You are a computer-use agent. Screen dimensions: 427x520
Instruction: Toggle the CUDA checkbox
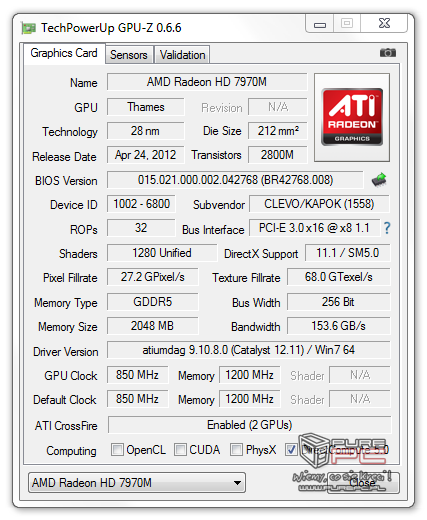pyautogui.click(x=180, y=449)
